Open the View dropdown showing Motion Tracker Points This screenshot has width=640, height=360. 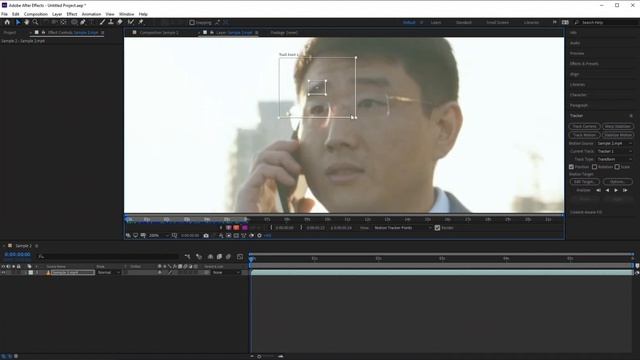click(402, 228)
